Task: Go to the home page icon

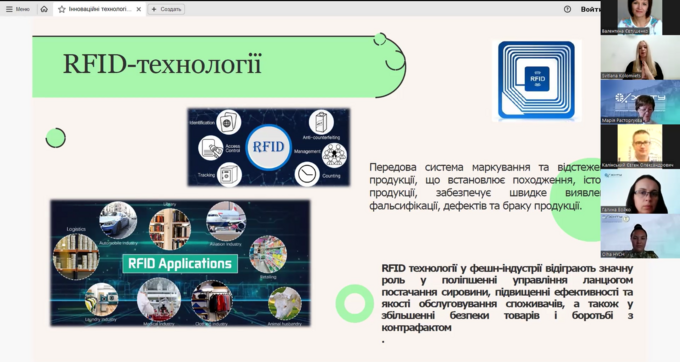Action: point(44,9)
